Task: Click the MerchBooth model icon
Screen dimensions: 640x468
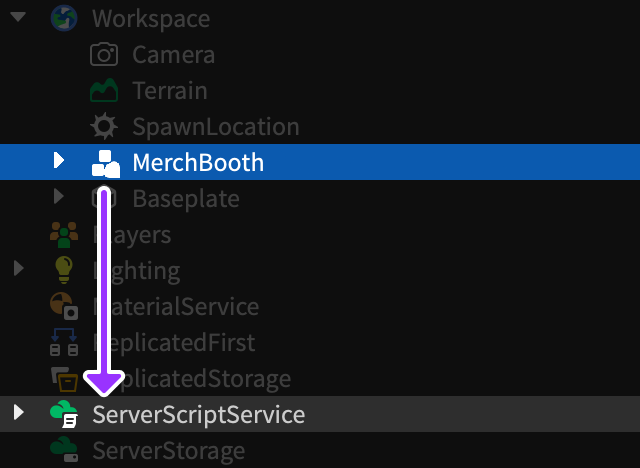Action: (x=105, y=162)
